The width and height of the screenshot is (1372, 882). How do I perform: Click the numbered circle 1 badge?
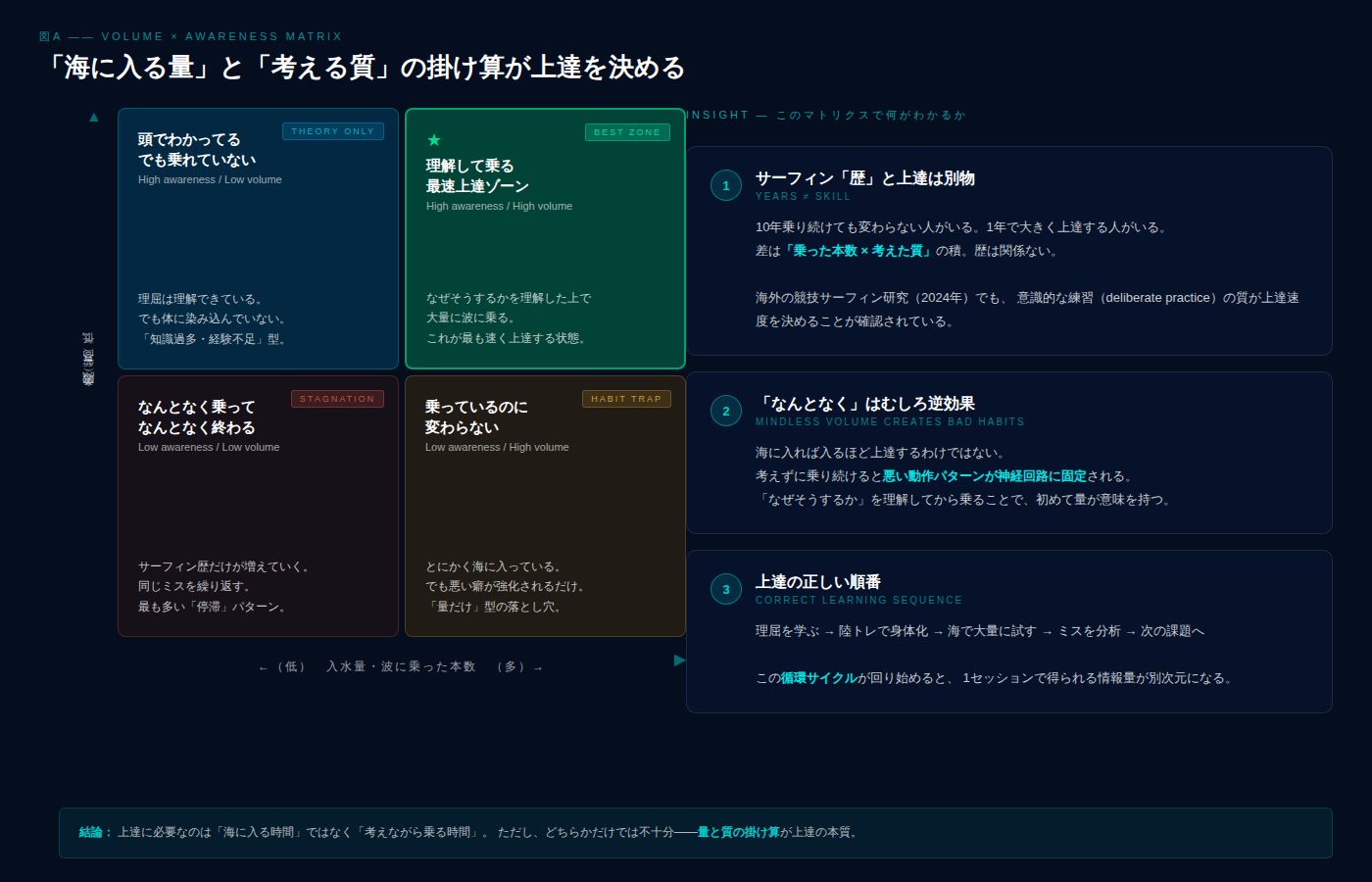(726, 185)
